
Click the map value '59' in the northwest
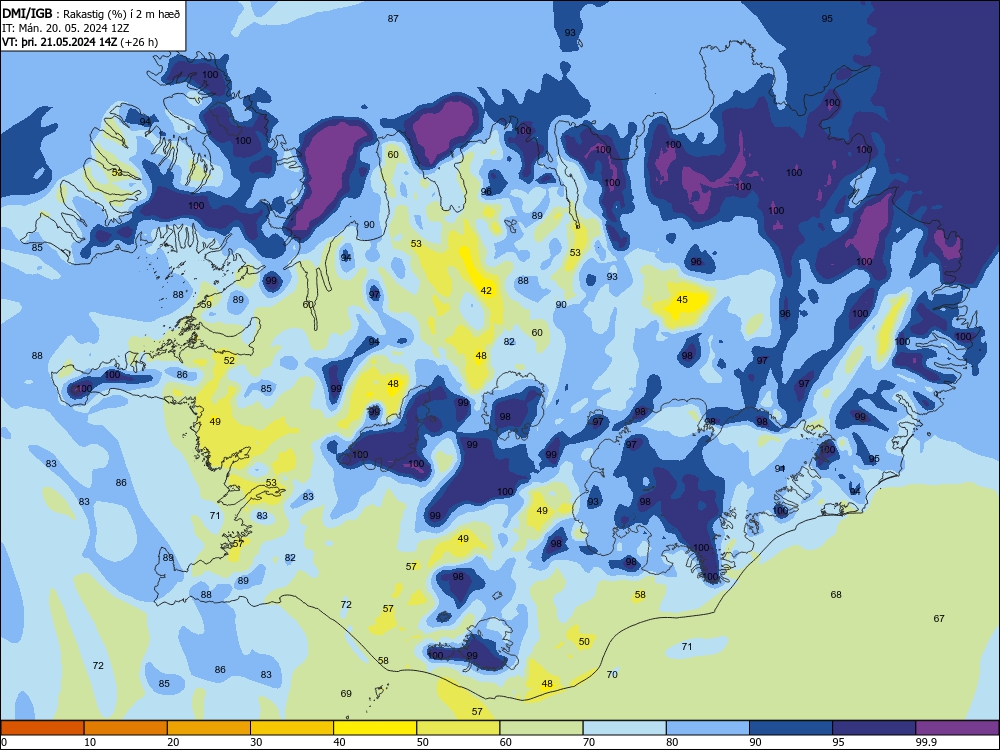pos(207,305)
